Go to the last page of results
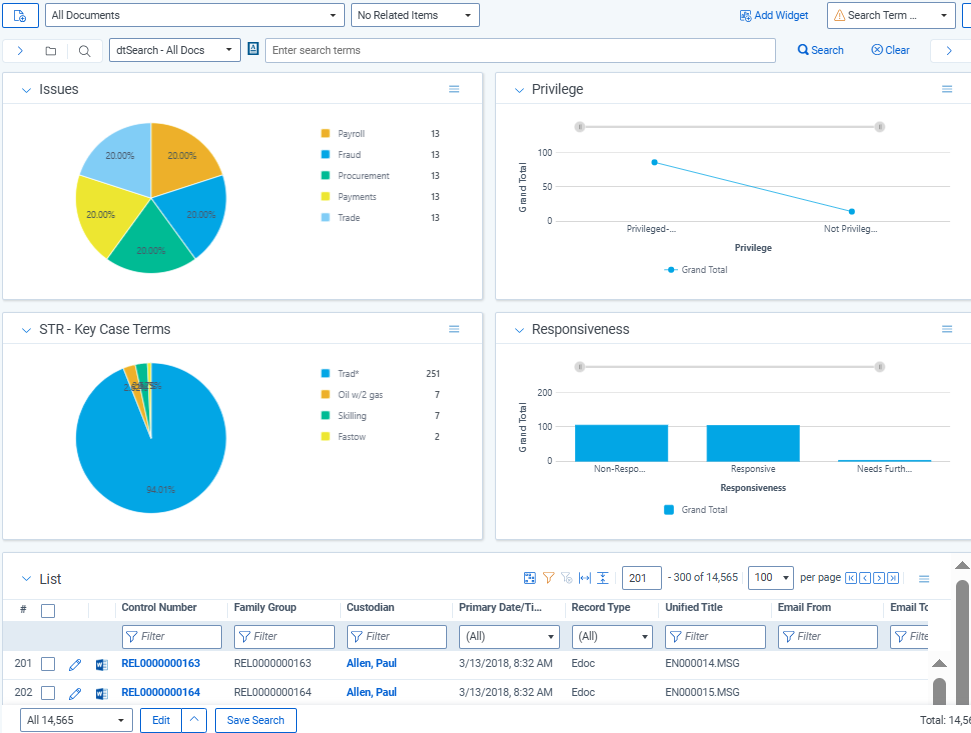Viewport: 971px width, 733px height. (x=893, y=578)
